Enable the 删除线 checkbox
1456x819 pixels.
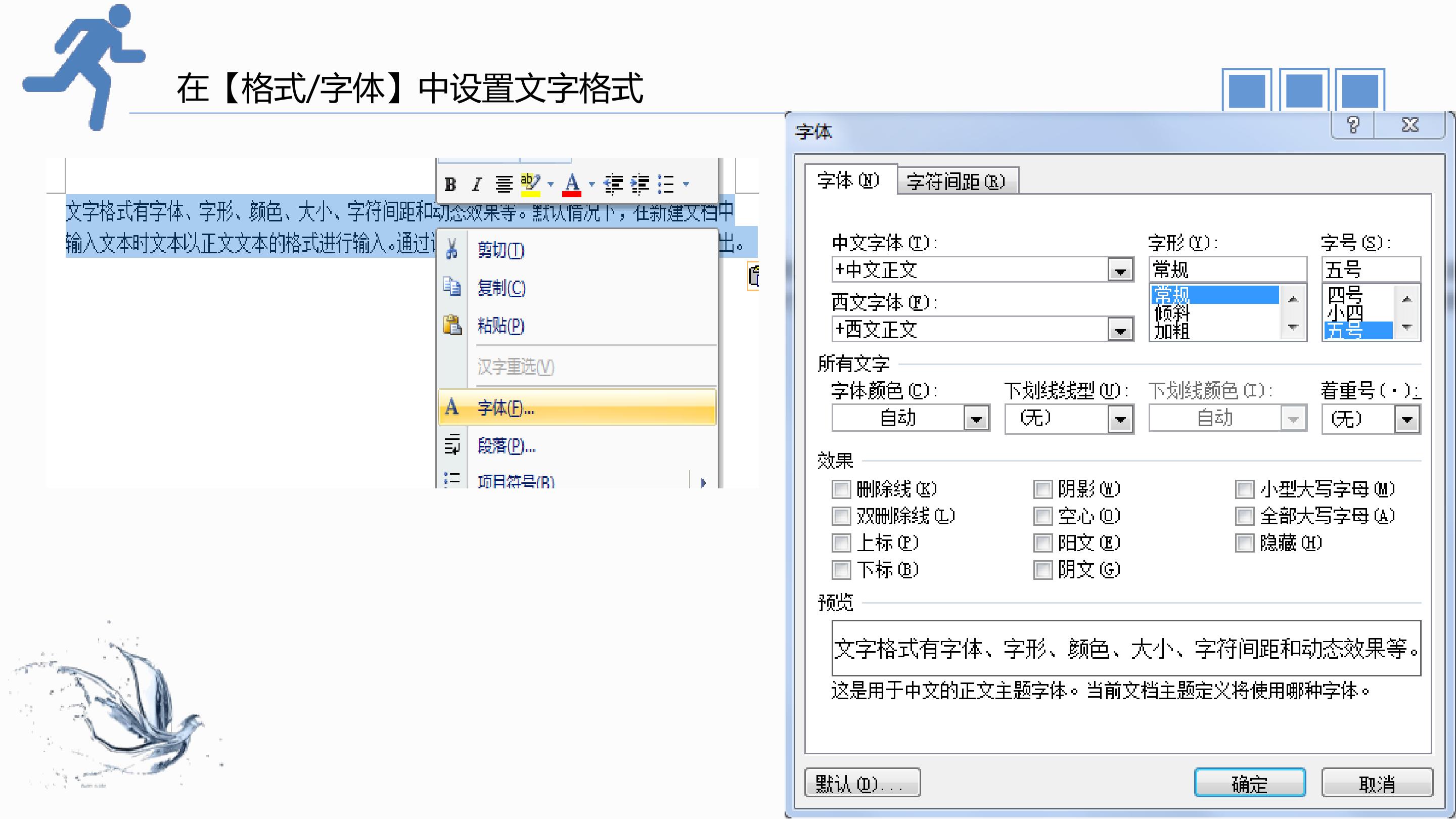[841, 489]
